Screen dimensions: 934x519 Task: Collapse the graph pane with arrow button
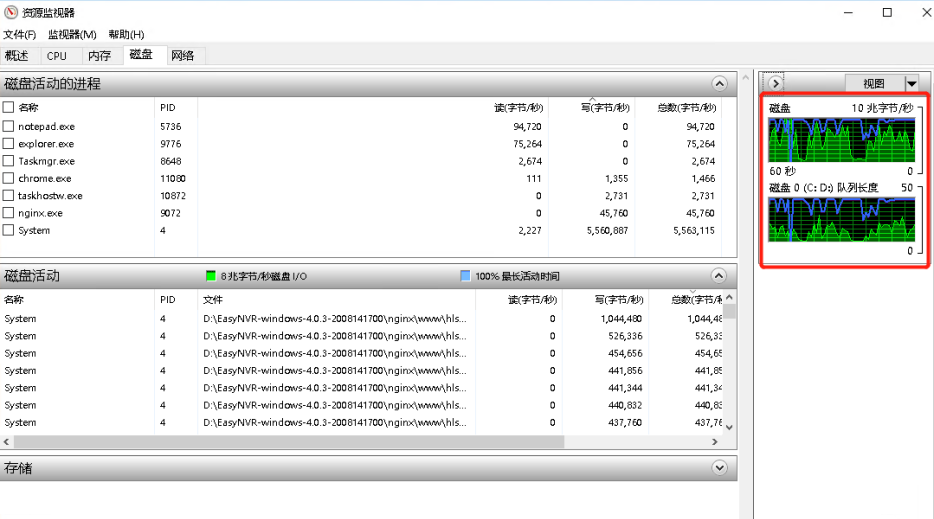[x=775, y=83]
